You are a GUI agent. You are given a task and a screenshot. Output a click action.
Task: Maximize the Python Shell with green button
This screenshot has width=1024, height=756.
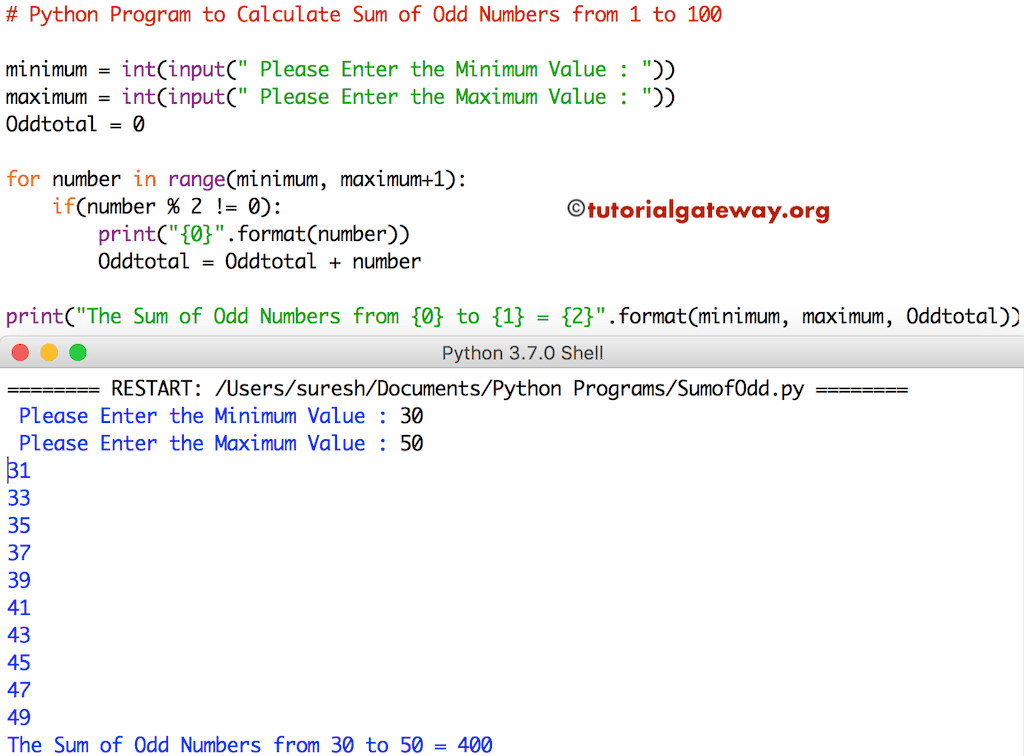[x=78, y=353]
